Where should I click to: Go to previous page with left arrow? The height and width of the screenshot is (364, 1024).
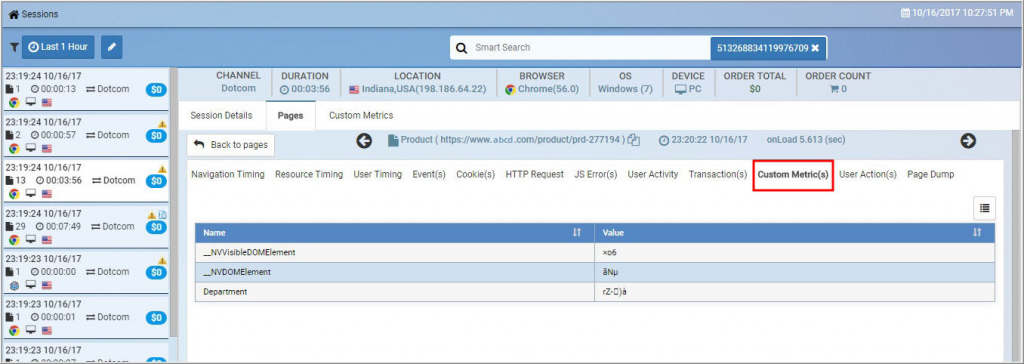364,141
